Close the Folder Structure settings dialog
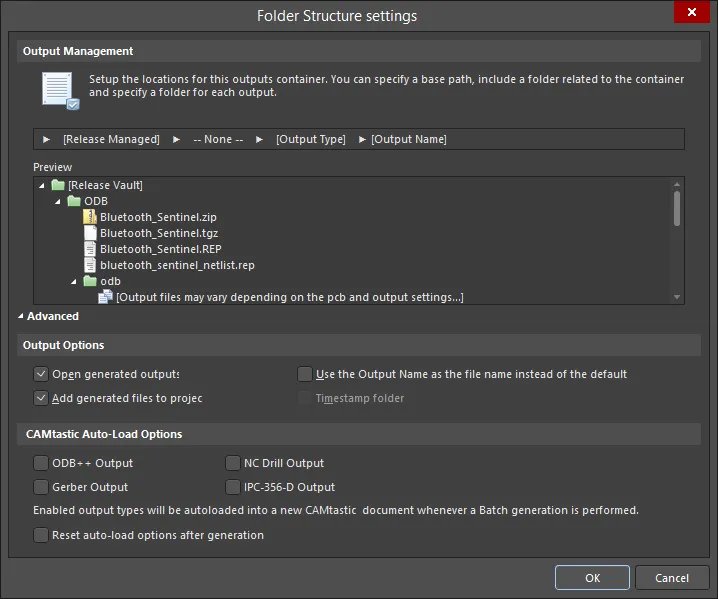 (x=691, y=12)
